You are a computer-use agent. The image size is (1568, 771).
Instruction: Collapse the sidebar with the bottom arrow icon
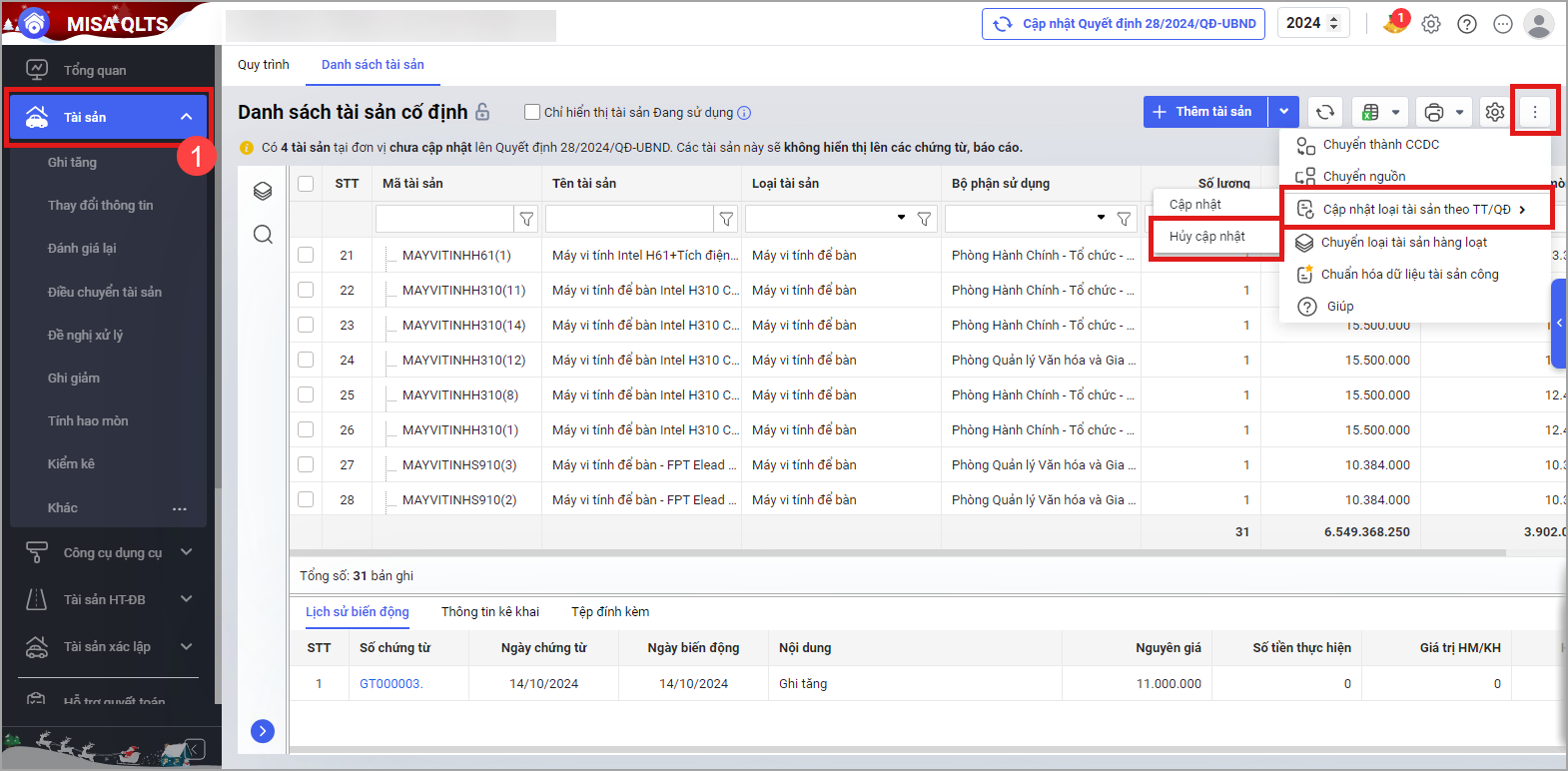pos(195,748)
